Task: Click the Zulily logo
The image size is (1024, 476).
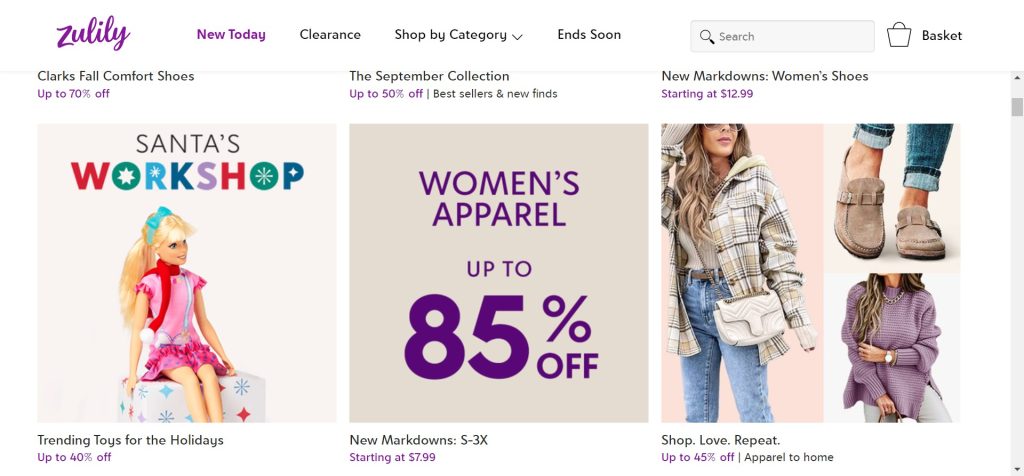Action: tap(93, 35)
